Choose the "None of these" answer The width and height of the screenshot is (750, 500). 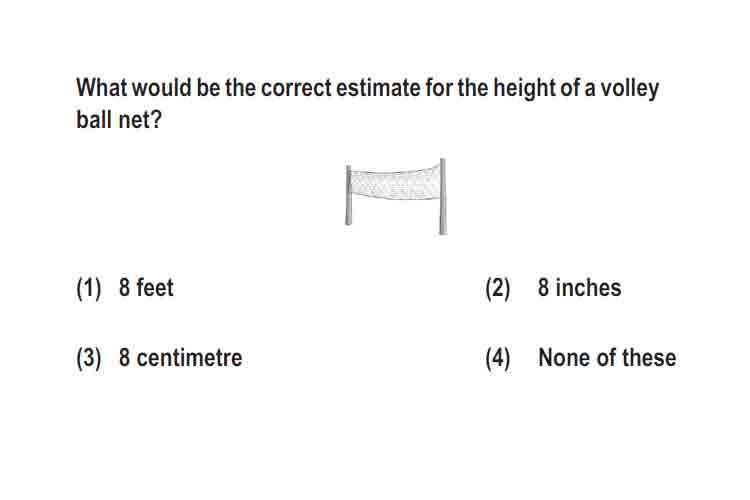[607, 357]
